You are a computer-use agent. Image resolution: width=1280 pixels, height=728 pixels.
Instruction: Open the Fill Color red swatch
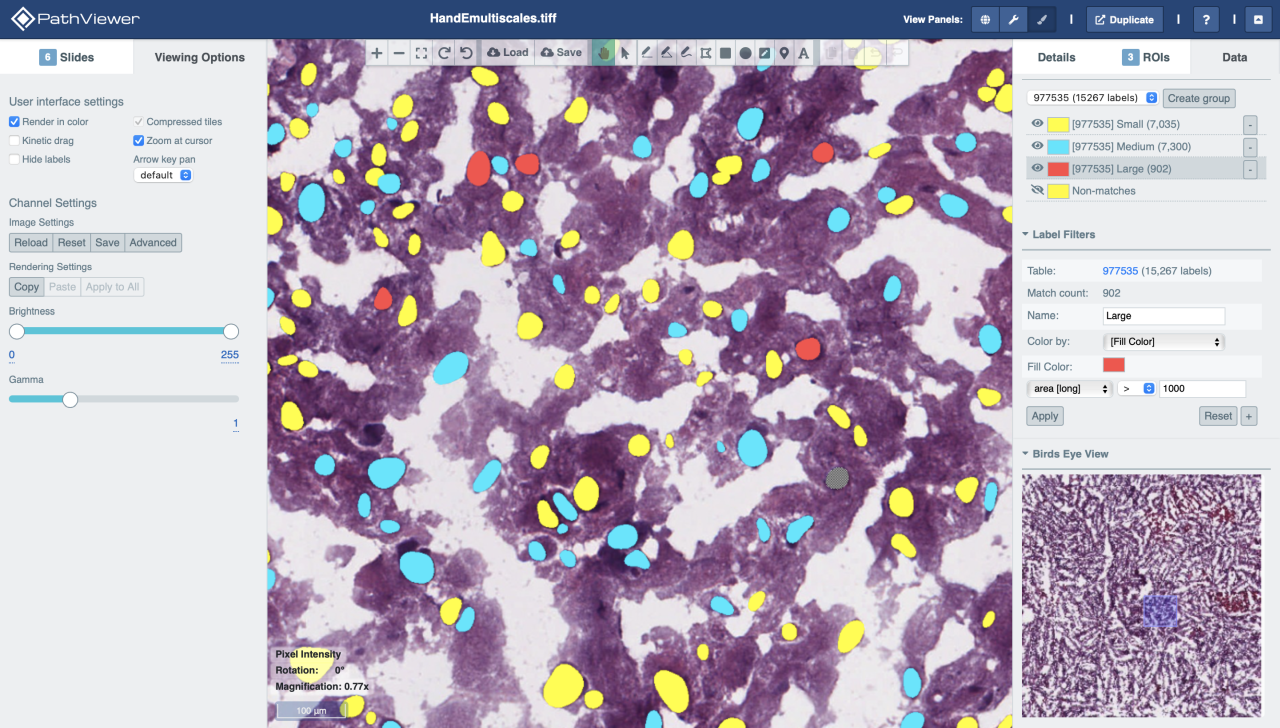coord(1114,365)
